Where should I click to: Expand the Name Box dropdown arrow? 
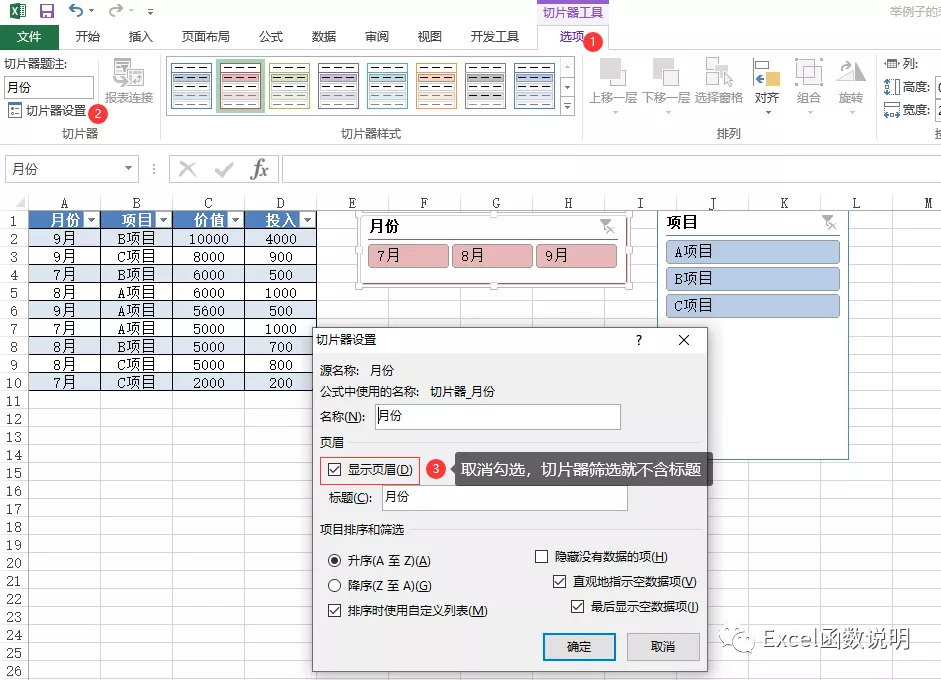click(128, 169)
